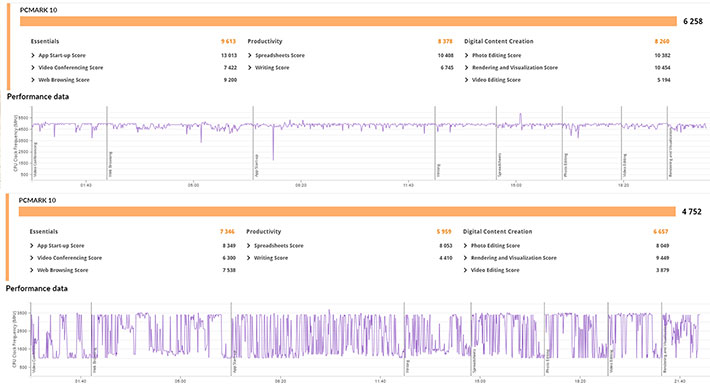Click PCMARK 10 title of 6 258 result
Image resolution: width=710 pixels, height=392 pixels.
pyautogui.click(x=38, y=10)
